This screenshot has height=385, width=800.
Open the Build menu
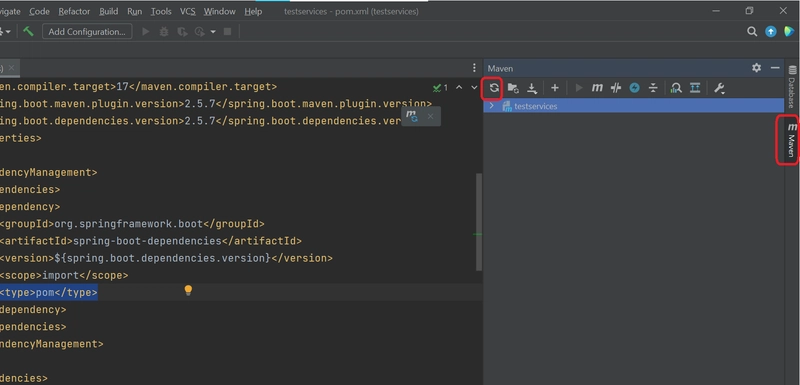[109, 11]
